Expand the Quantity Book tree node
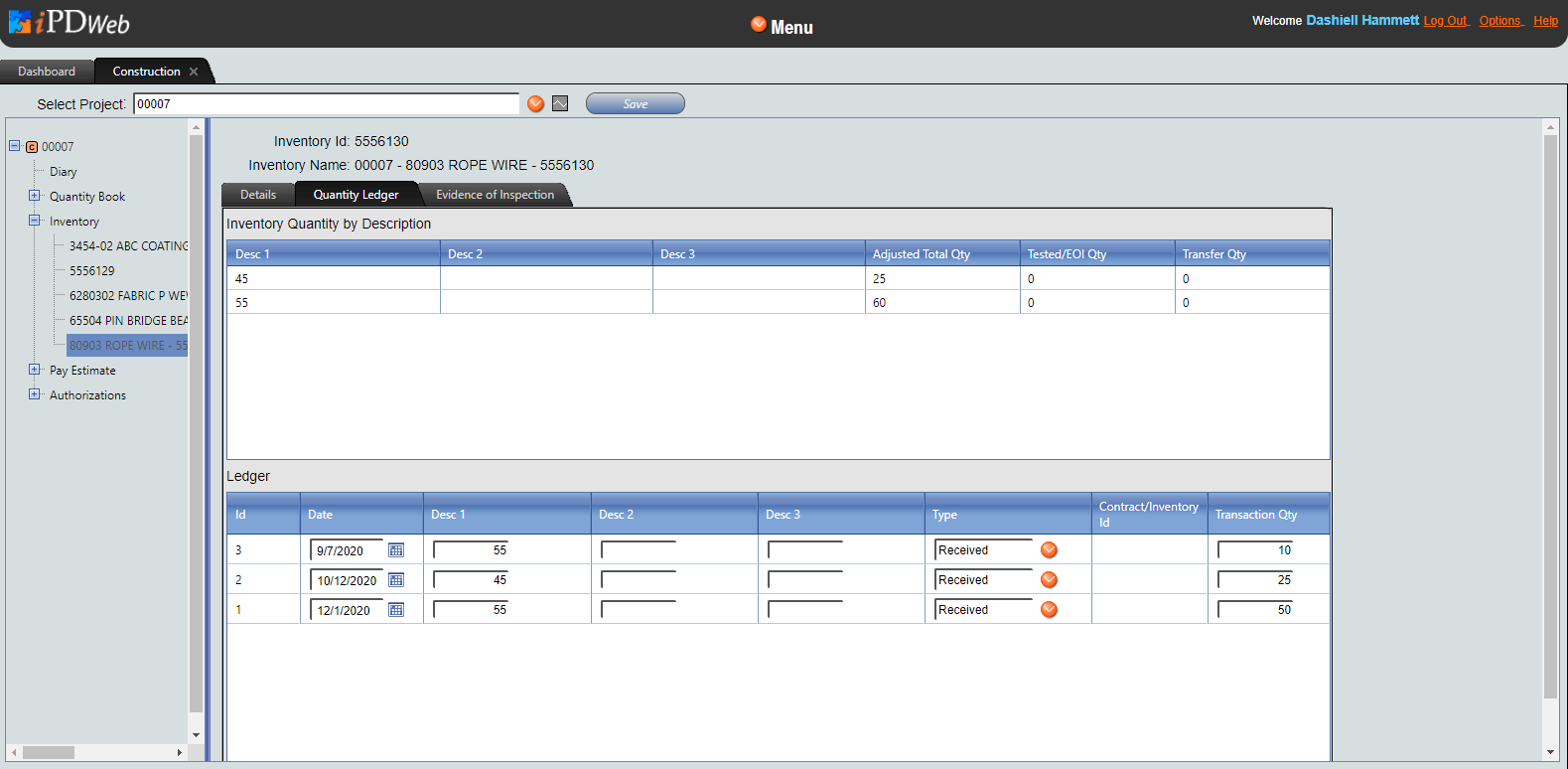The image size is (1568, 769). point(35,196)
